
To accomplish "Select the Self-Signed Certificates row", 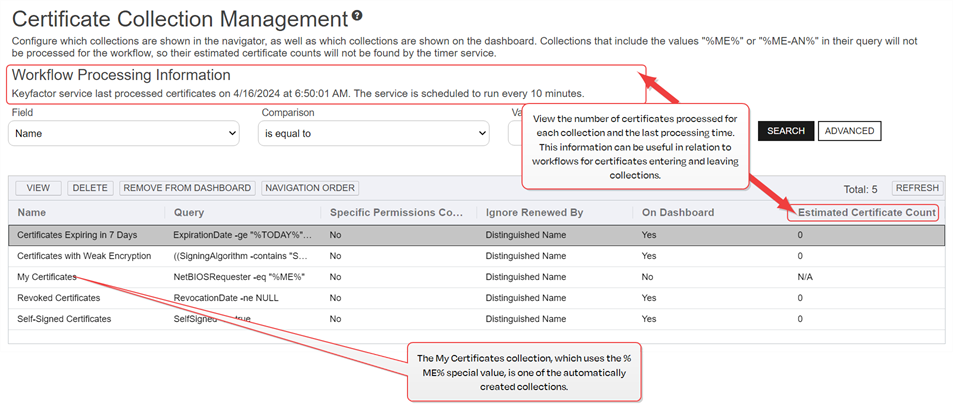I will [64, 319].
